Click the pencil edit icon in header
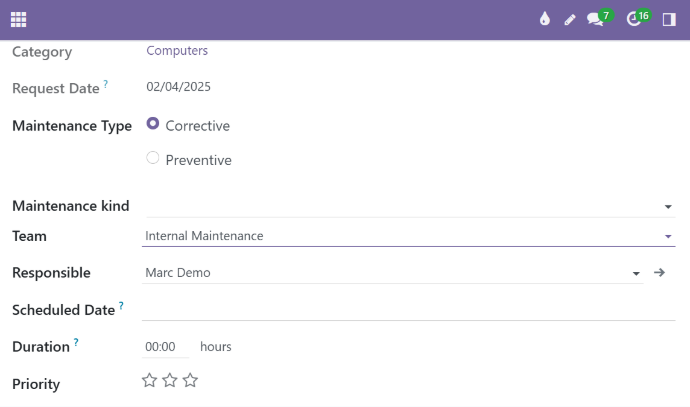 pos(570,19)
